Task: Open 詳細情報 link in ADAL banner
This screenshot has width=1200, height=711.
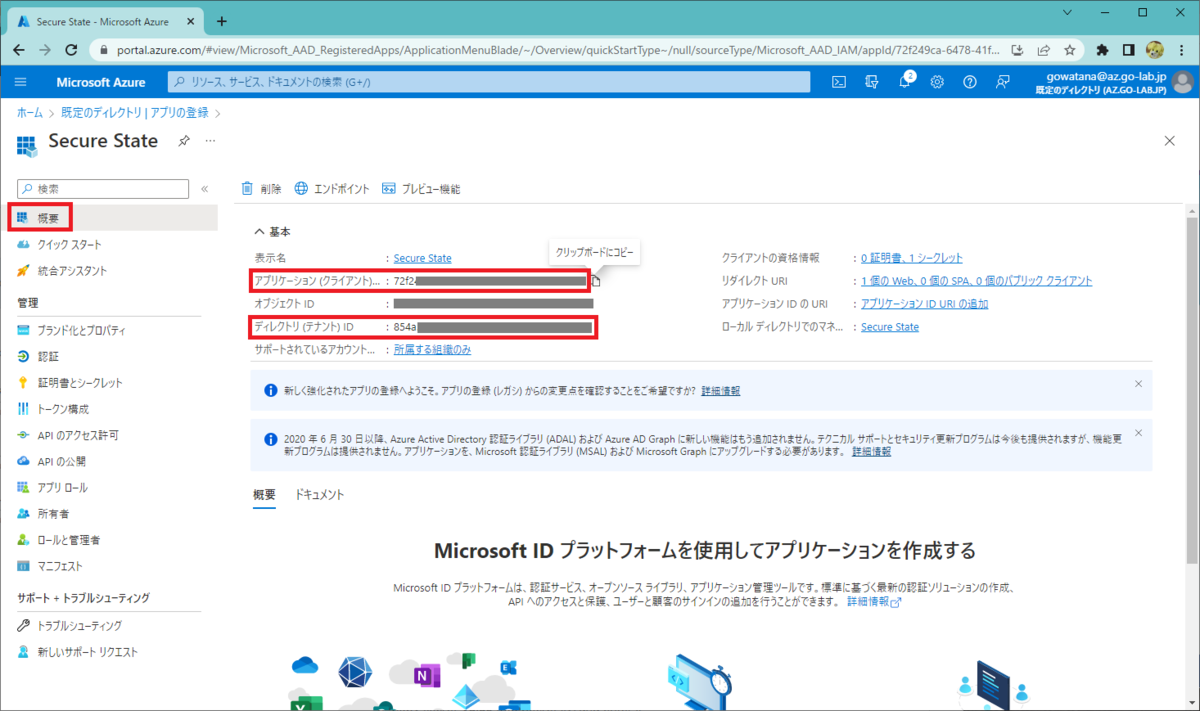Action: (871, 452)
